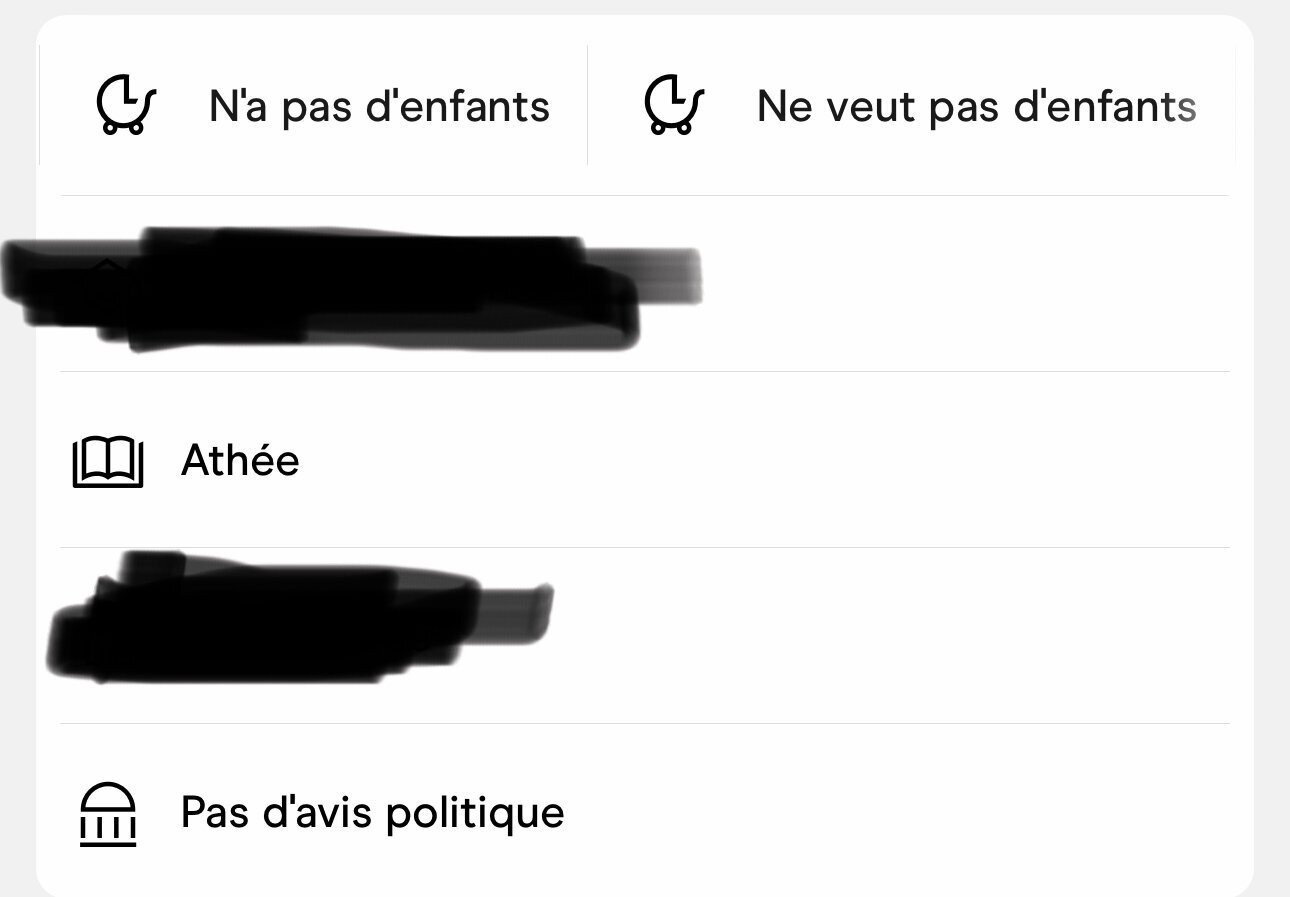1290x897 pixels.
Task: Tap the gray smudged tail of the lower redaction
Action: (518, 608)
